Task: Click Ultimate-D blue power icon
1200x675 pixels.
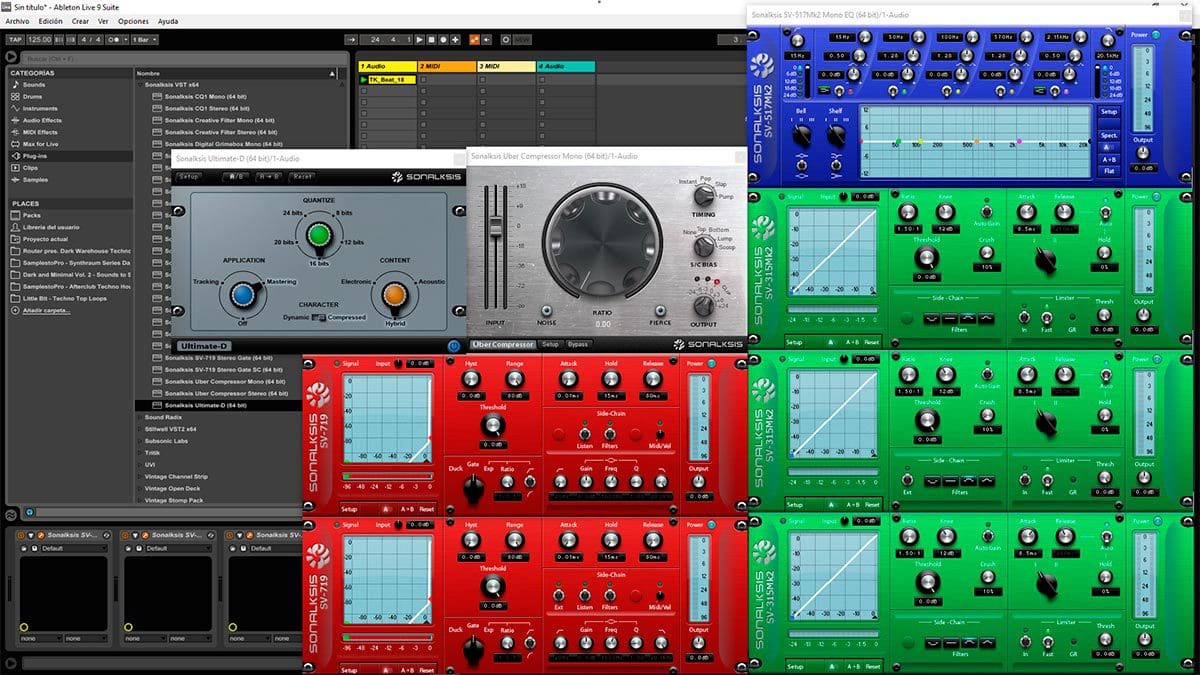Action: 454,346
